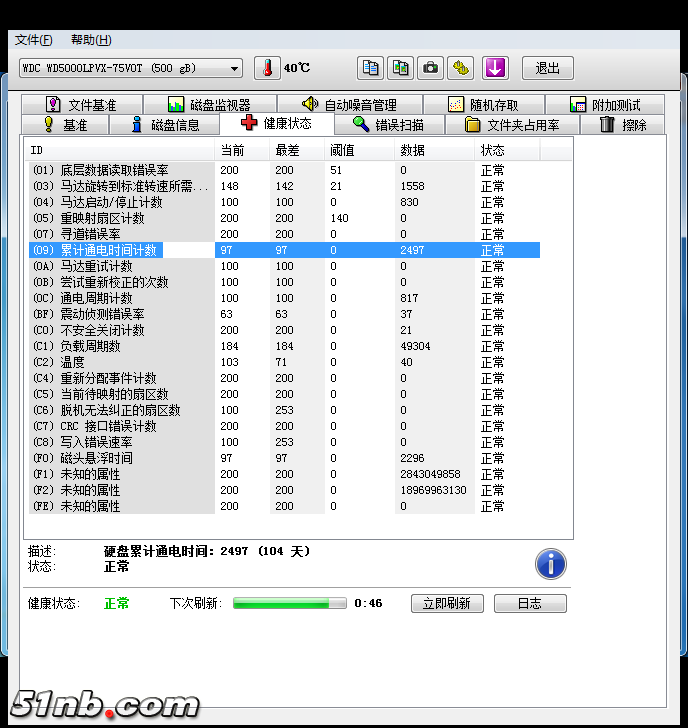
Task: Select row (04) 马达启动/停止计数
Action: point(284,202)
